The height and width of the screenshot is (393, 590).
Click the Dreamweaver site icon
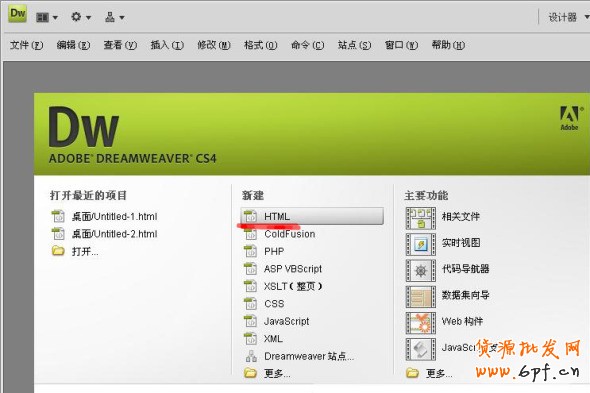coord(251,356)
